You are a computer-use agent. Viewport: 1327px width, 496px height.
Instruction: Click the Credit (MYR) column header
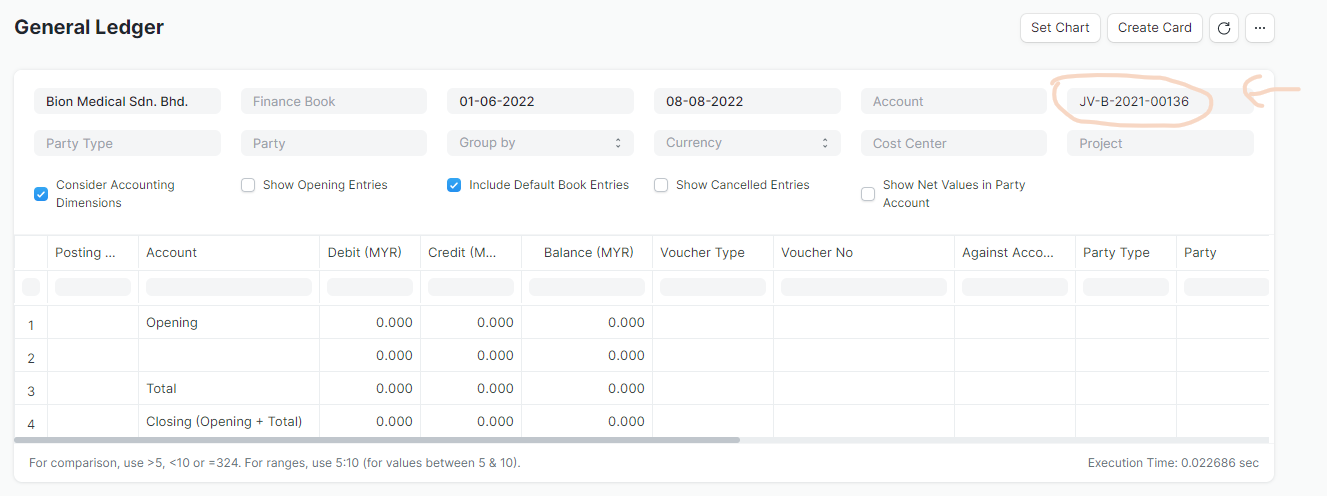[x=471, y=253]
